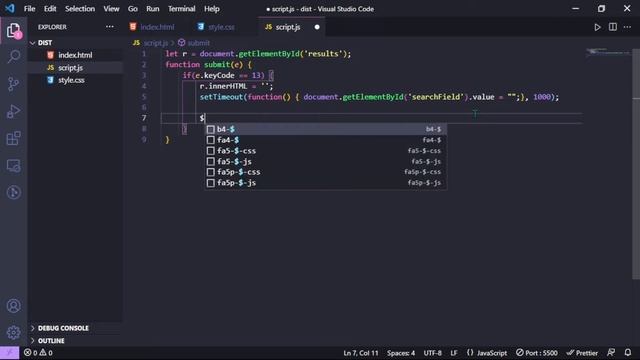Open the View menu
Screen dimensions: 640x360
click(x=111, y=9)
